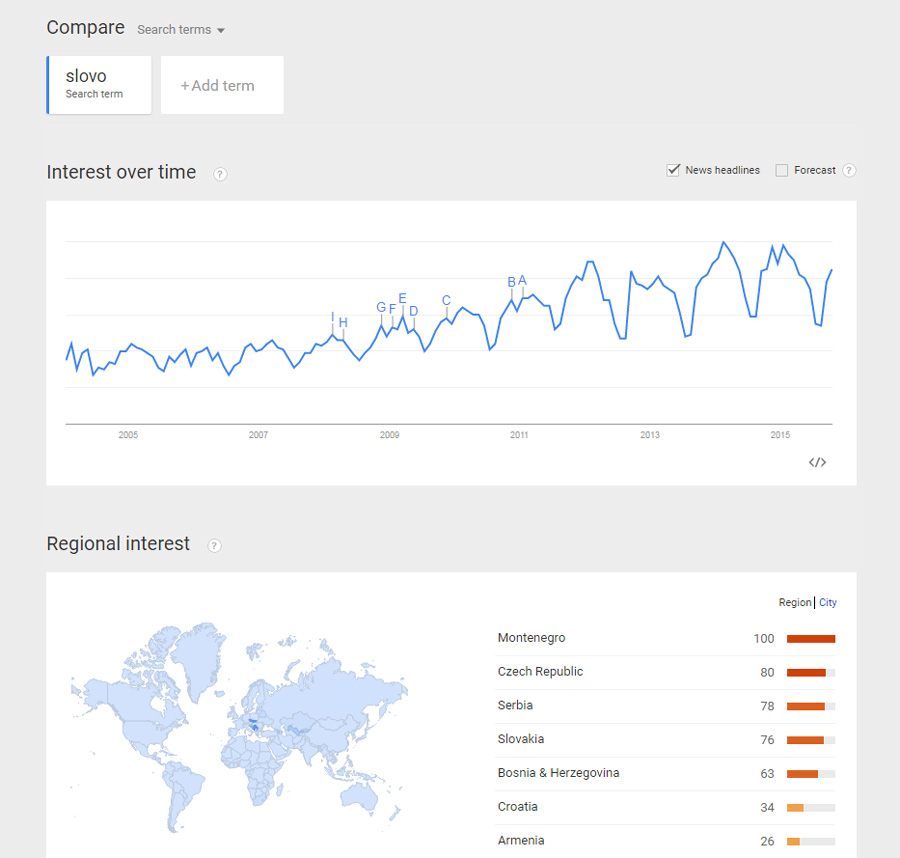Click the embed code icon below chart
900x858 pixels.
pos(817,462)
